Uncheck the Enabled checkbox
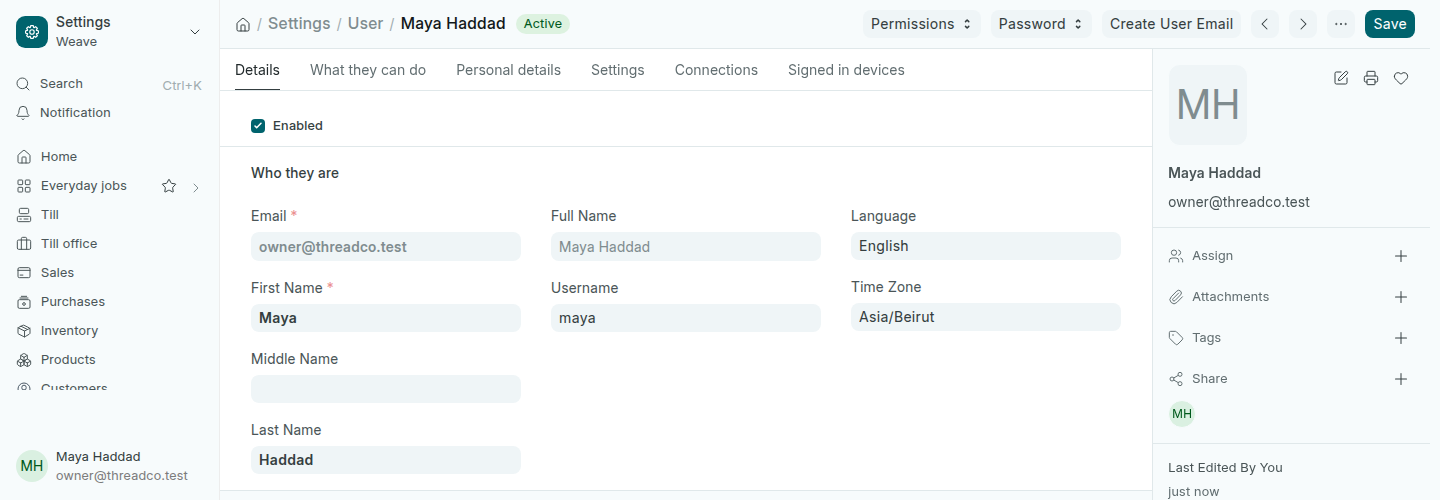Screen dimensions: 1440x500 point(258,126)
